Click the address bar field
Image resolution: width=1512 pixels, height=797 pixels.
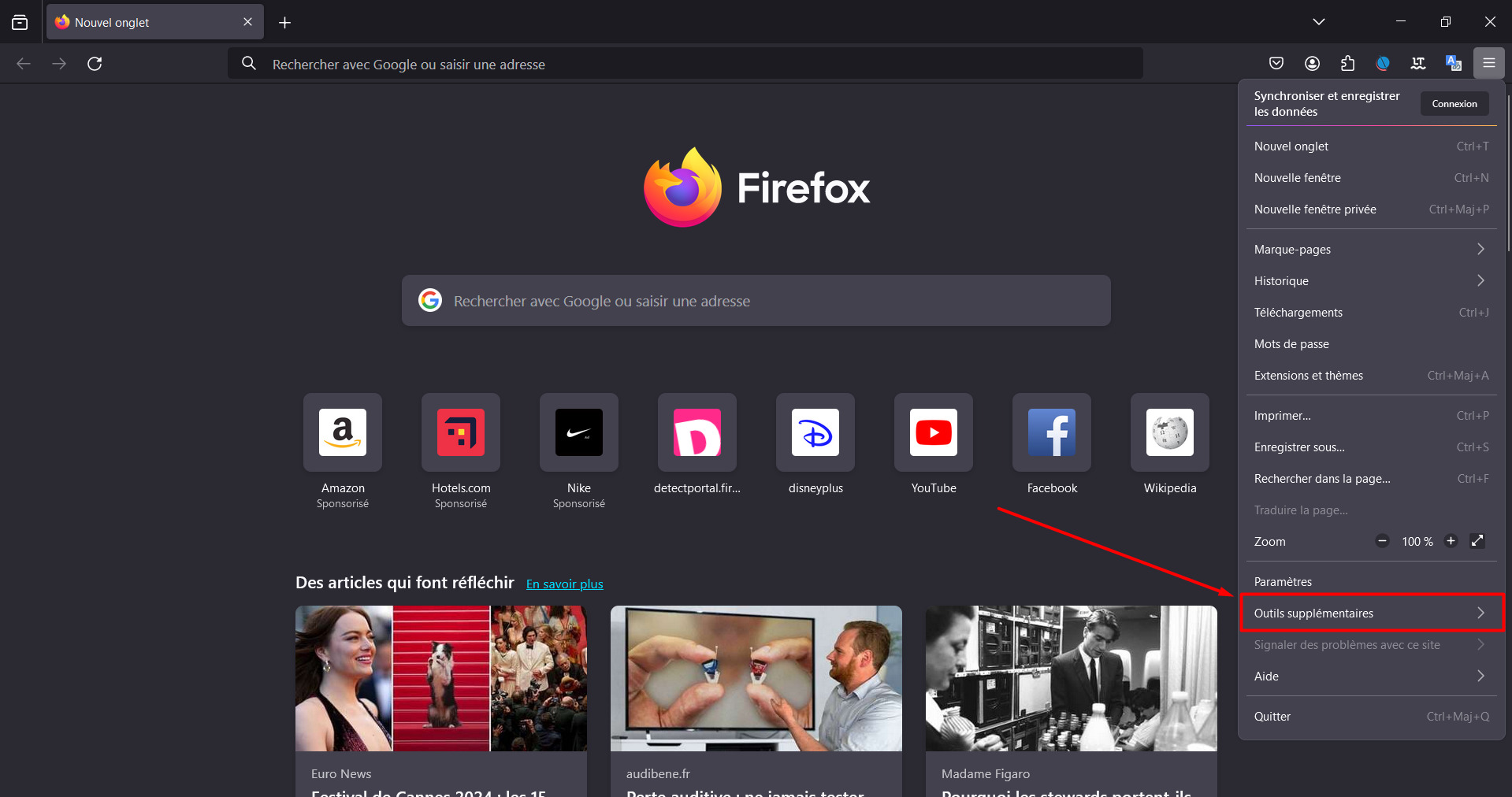tap(685, 64)
